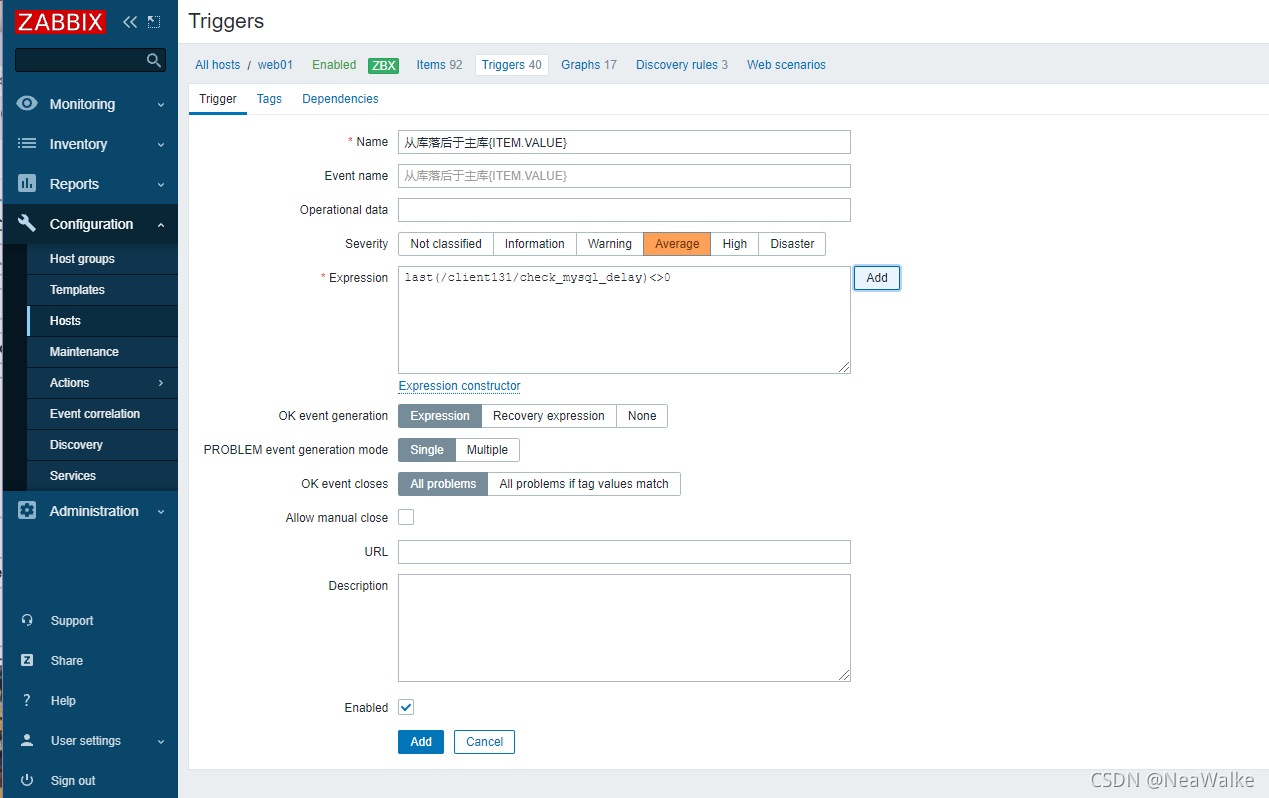Viewport: 1269px width, 798px height.
Task: Set severity to Not classified
Action: [446, 244]
